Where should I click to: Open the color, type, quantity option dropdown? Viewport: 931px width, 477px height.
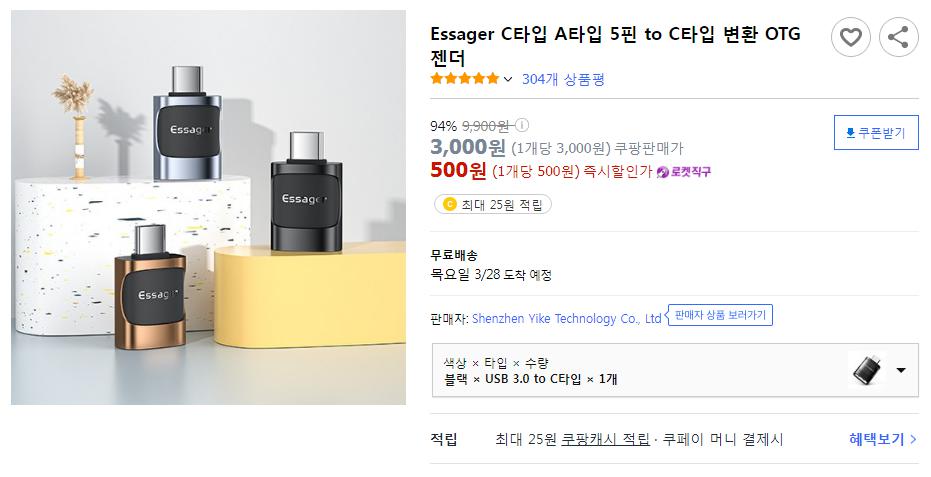[x=675, y=370]
